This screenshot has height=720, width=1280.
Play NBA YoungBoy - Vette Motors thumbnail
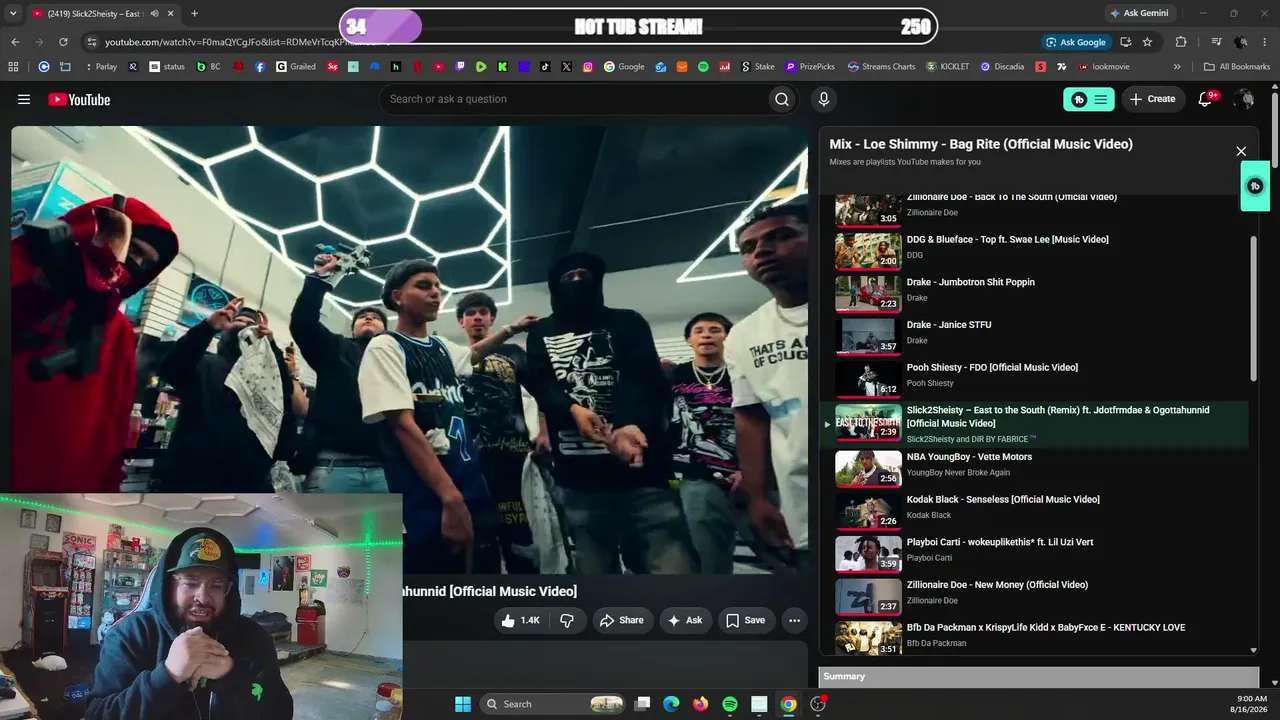pyautogui.click(x=868, y=468)
